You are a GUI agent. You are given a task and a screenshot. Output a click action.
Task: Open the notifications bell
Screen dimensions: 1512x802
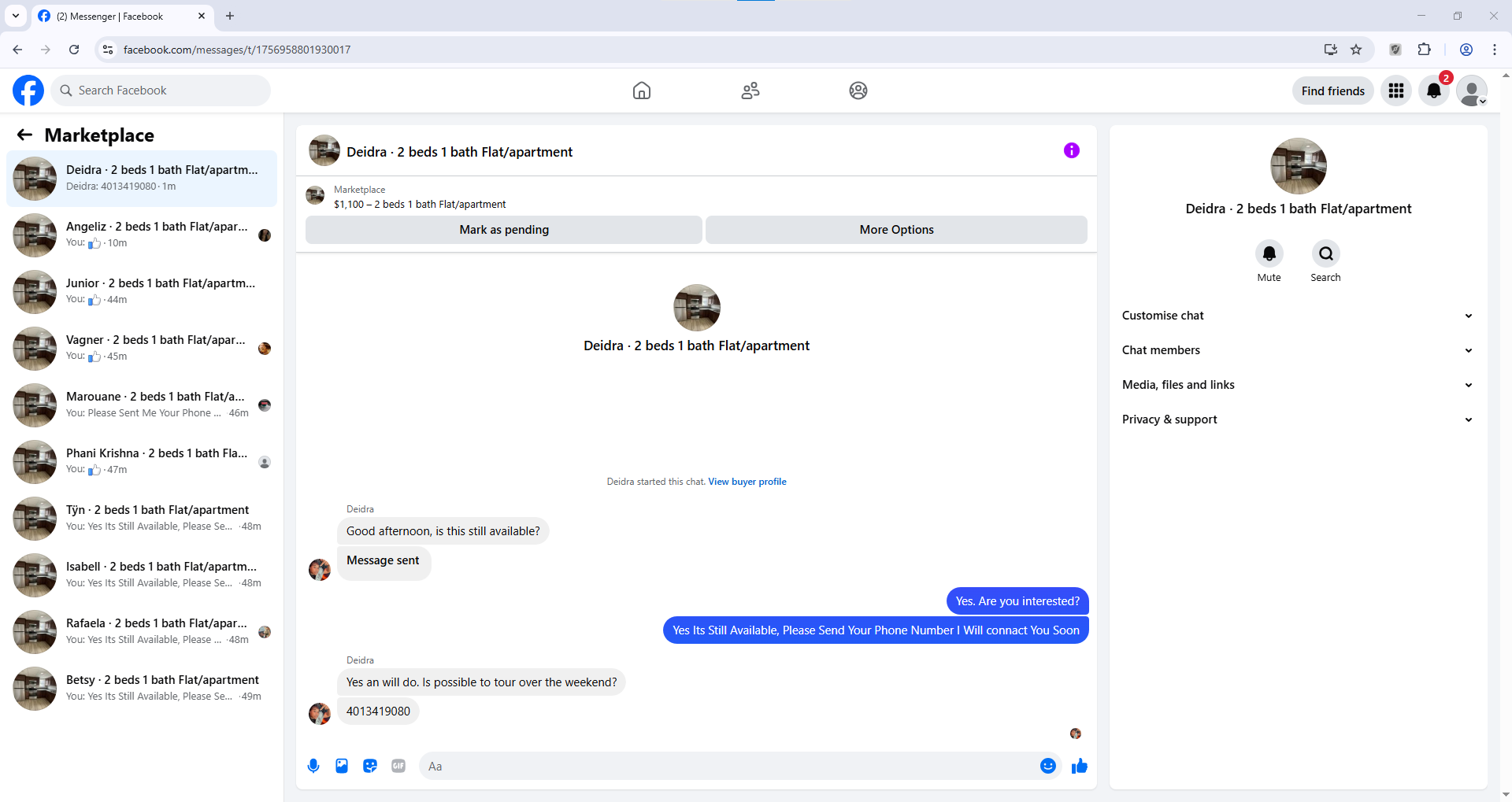(x=1434, y=91)
